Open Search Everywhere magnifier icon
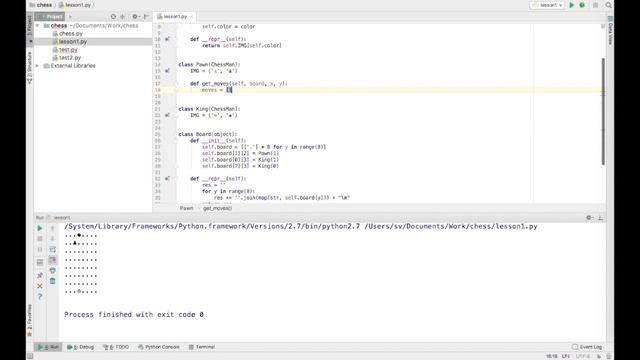 tap(608, 5)
